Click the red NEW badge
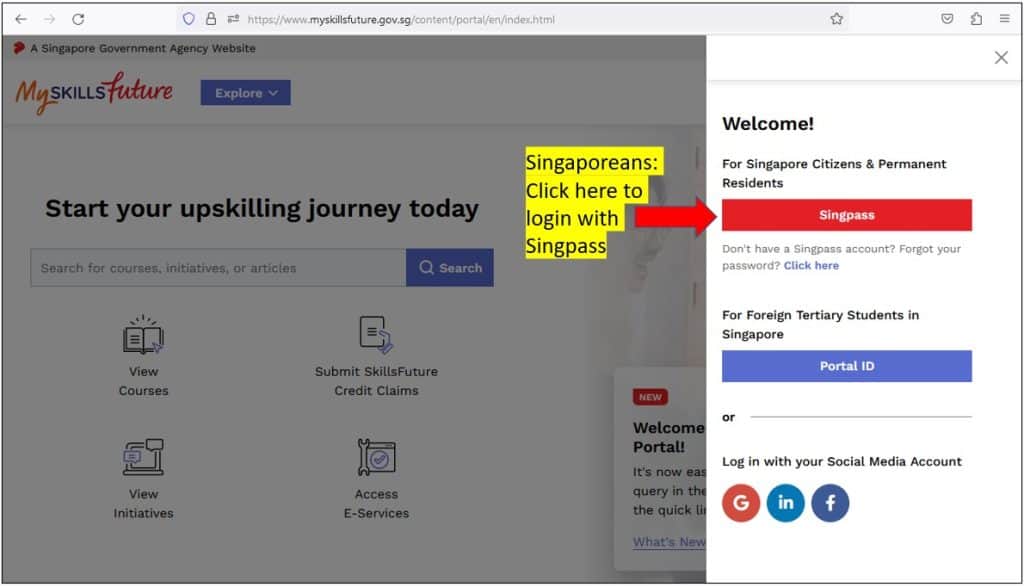 pos(650,397)
